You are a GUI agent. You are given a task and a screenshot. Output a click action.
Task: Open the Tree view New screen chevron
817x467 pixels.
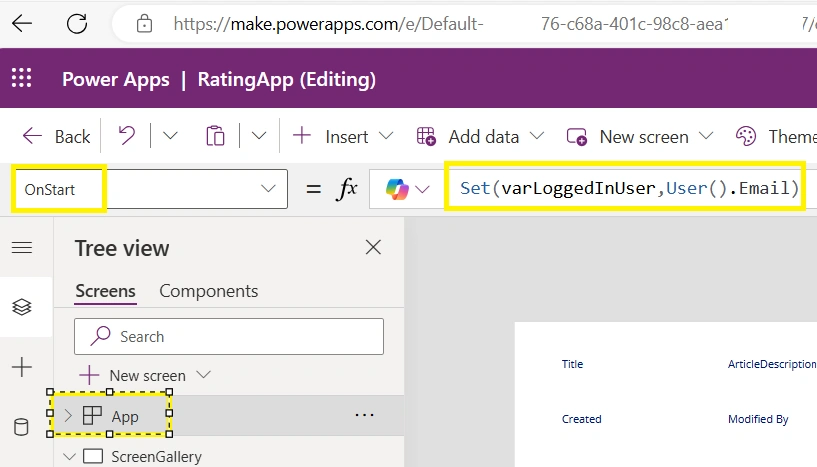[203, 374]
